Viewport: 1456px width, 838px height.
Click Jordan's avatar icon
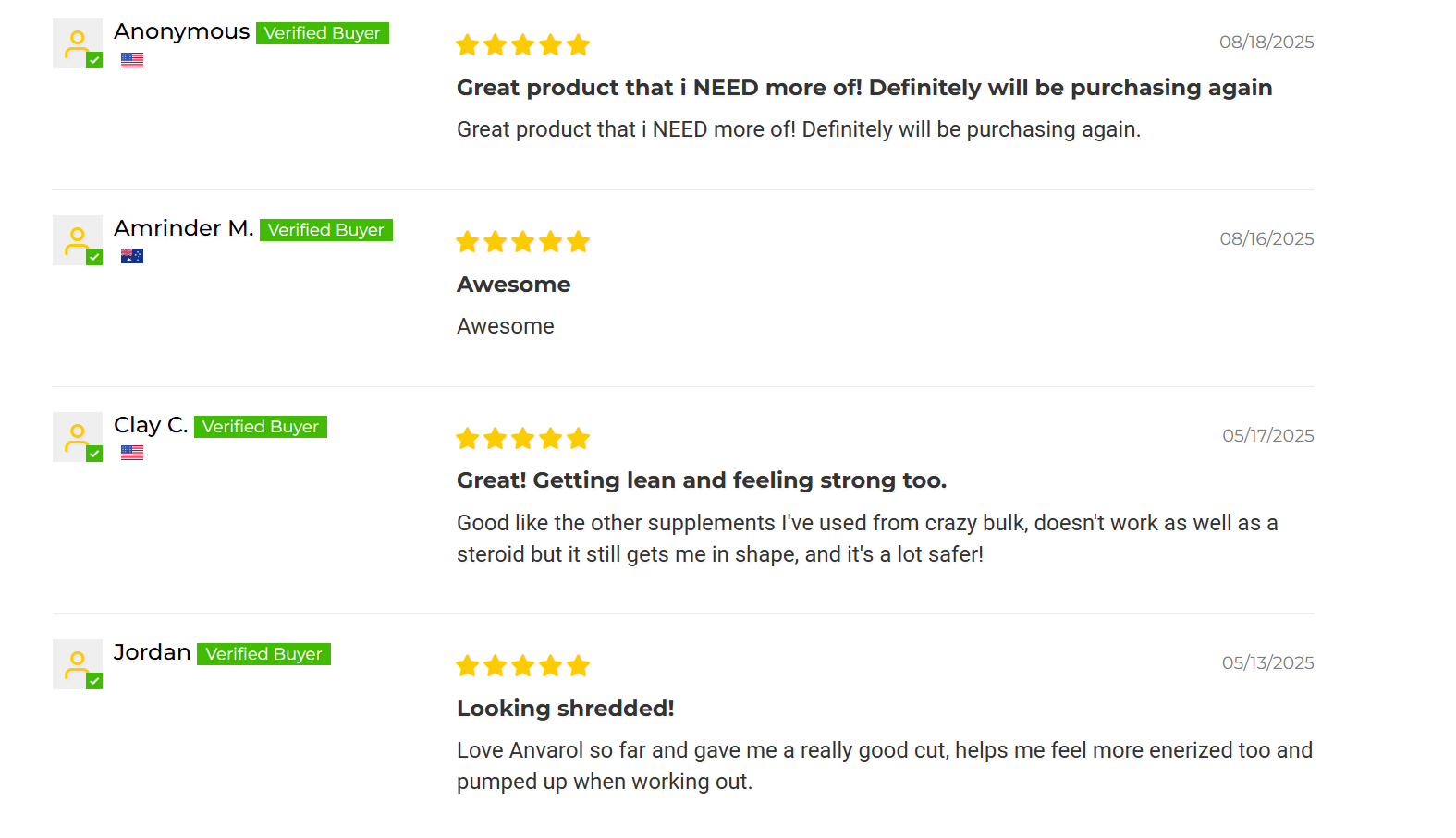[x=78, y=664]
